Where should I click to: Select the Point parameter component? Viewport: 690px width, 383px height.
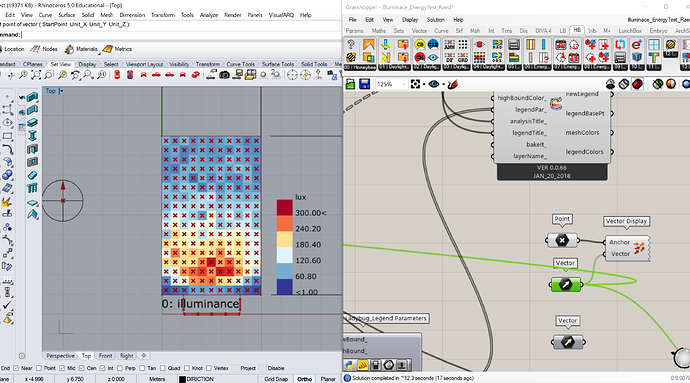coord(562,240)
